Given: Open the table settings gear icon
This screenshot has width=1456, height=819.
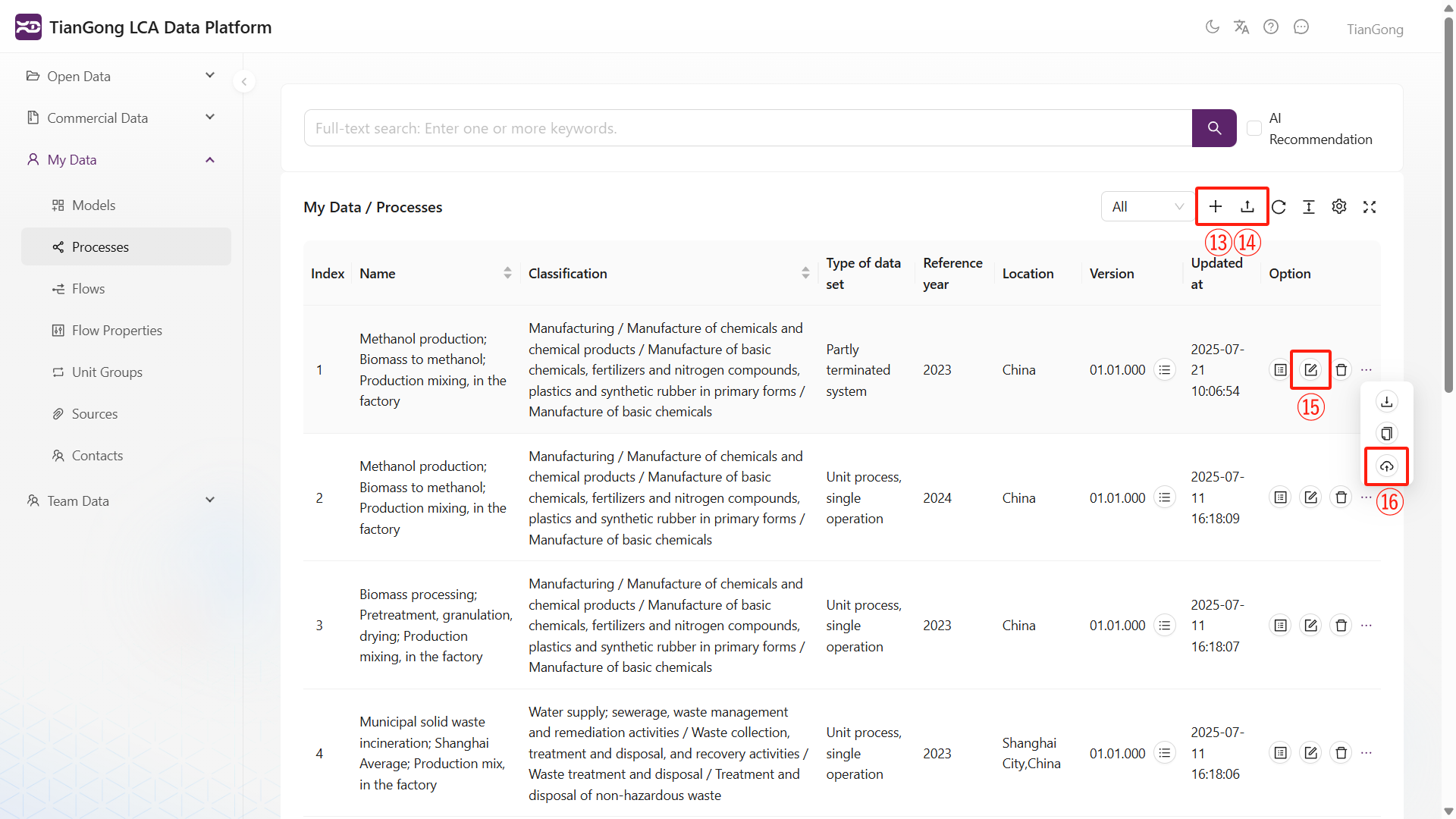Looking at the screenshot, I should tap(1339, 206).
